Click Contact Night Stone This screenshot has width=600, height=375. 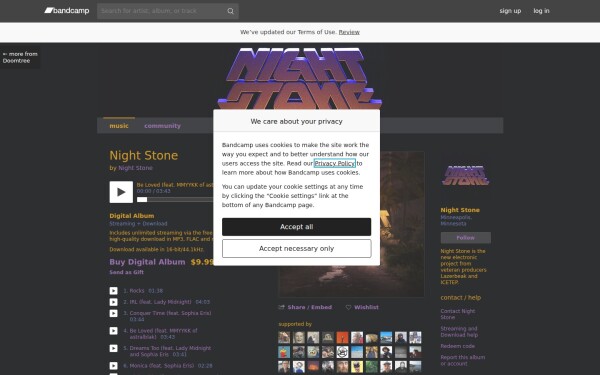coord(458,314)
